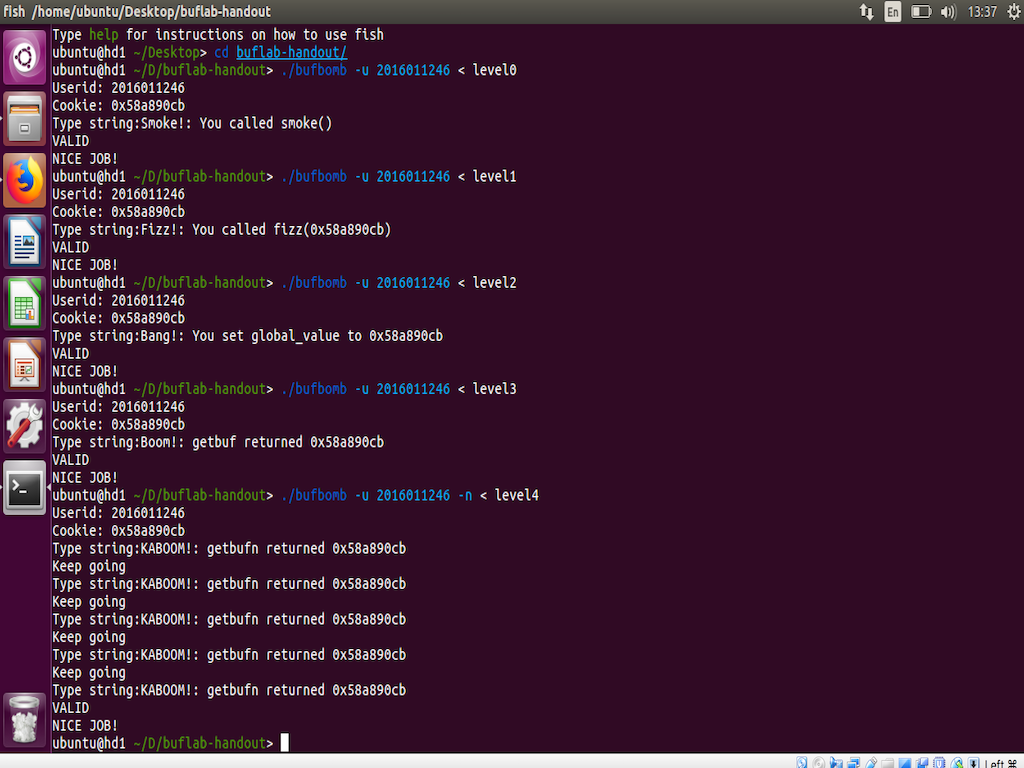This screenshot has height=768, width=1024.
Task: Click the 'cd' command on the second line
Action: coord(221,52)
